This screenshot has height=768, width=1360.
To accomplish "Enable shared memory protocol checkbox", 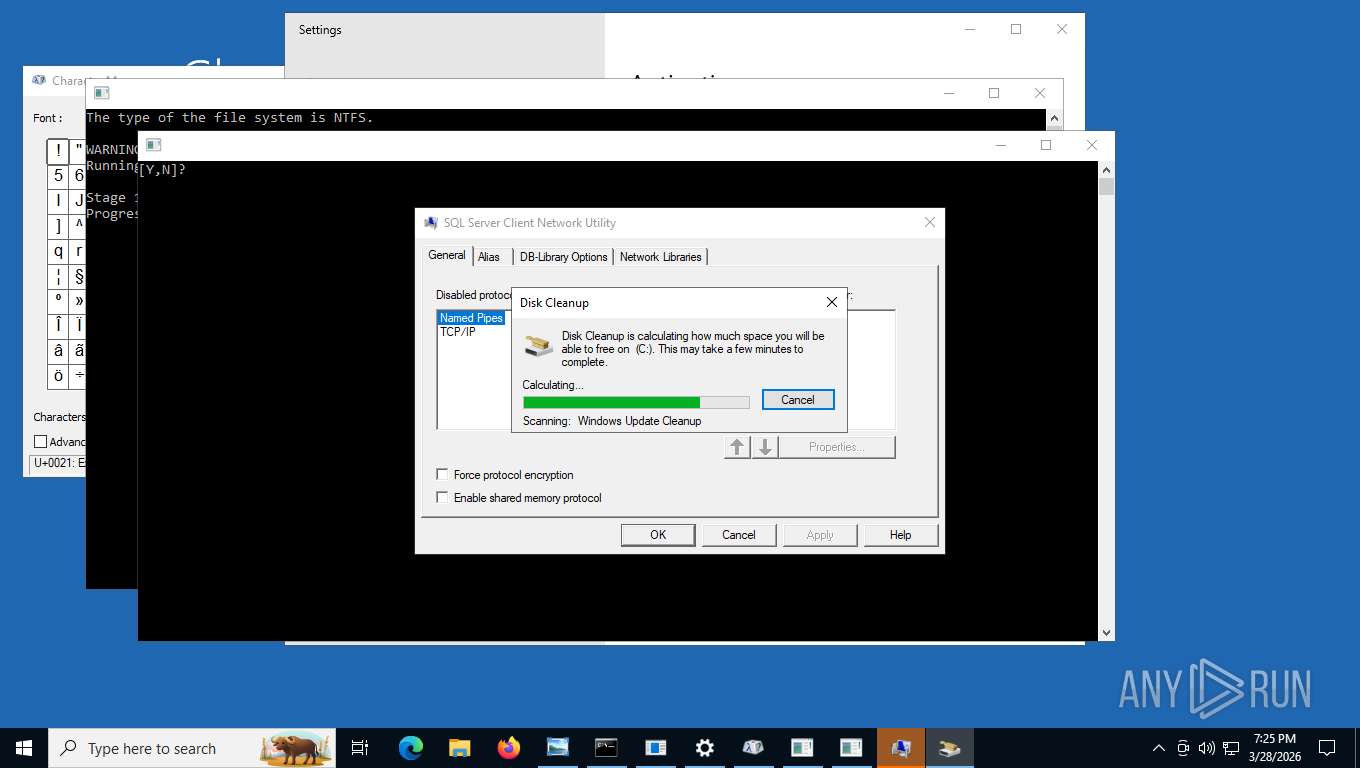I will pyautogui.click(x=442, y=498).
